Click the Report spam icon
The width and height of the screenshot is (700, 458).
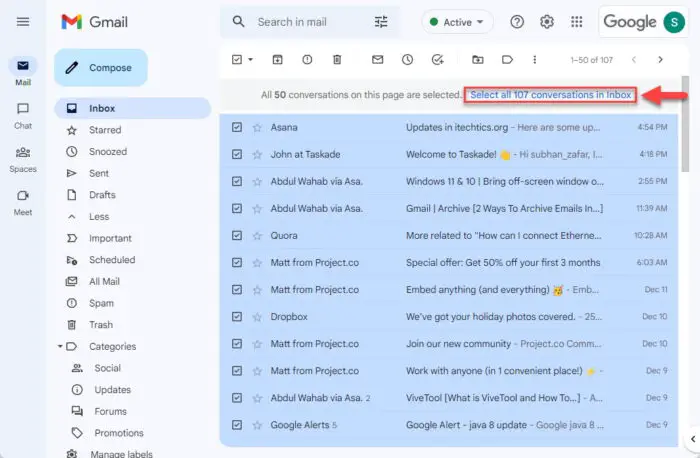(307, 60)
